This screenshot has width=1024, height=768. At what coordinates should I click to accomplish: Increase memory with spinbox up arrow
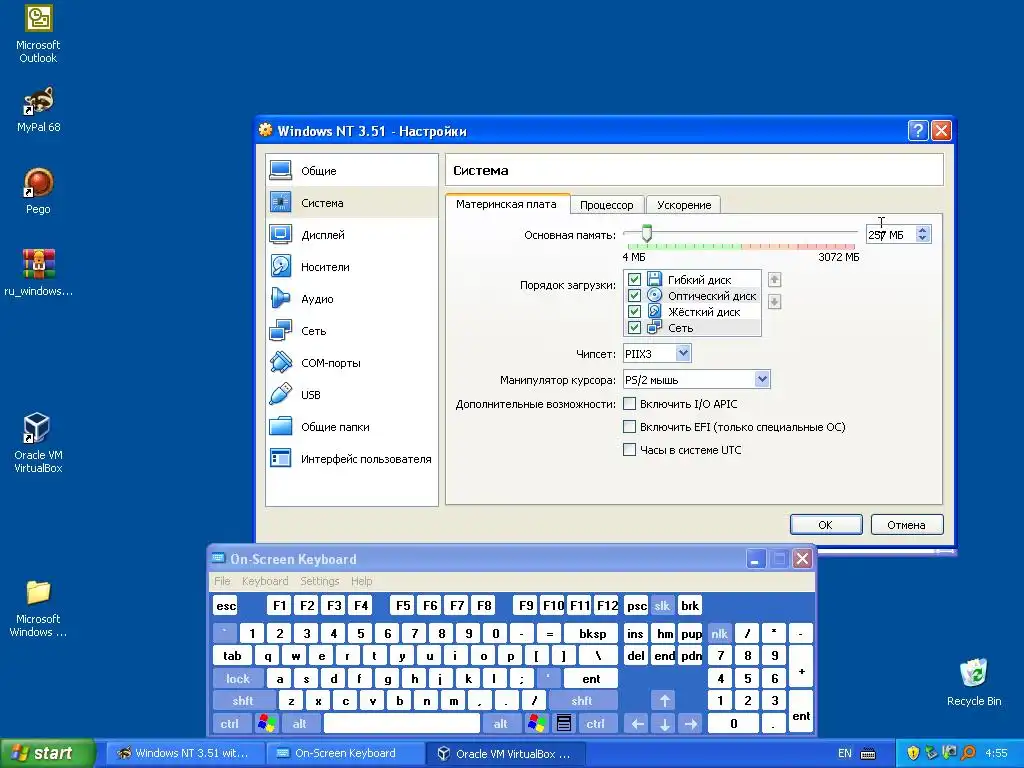point(922,230)
